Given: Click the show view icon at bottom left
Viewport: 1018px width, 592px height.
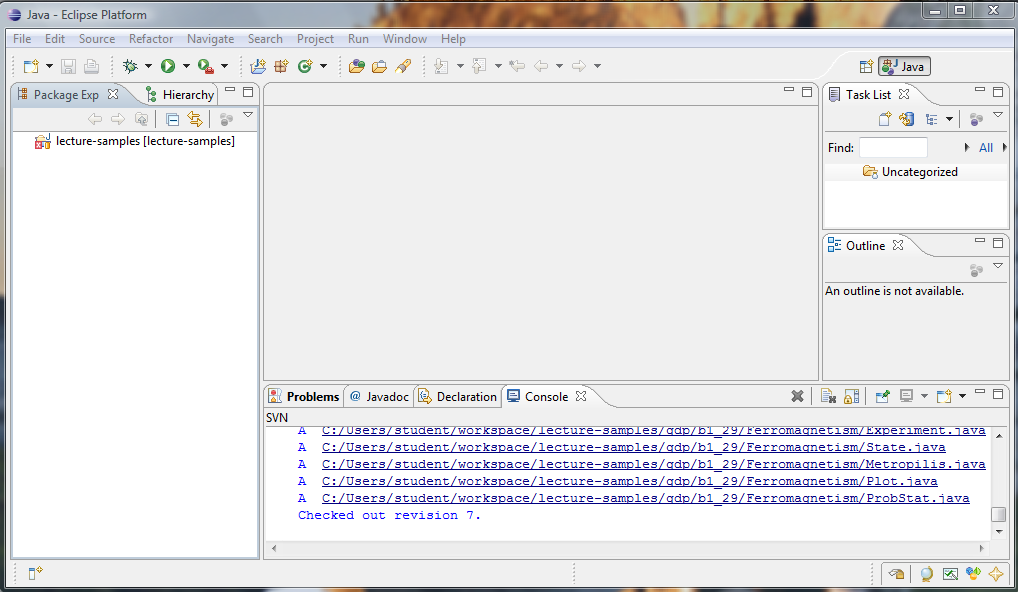Looking at the screenshot, I should (x=35, y=573).
